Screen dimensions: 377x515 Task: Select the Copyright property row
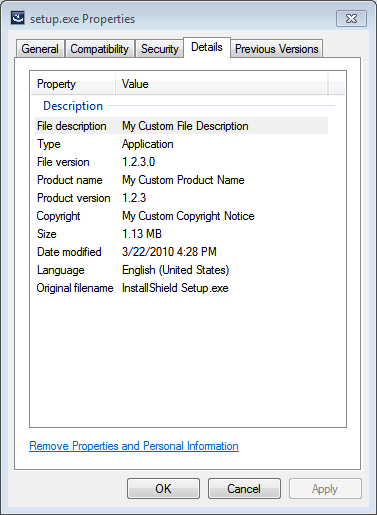point(181,216)
